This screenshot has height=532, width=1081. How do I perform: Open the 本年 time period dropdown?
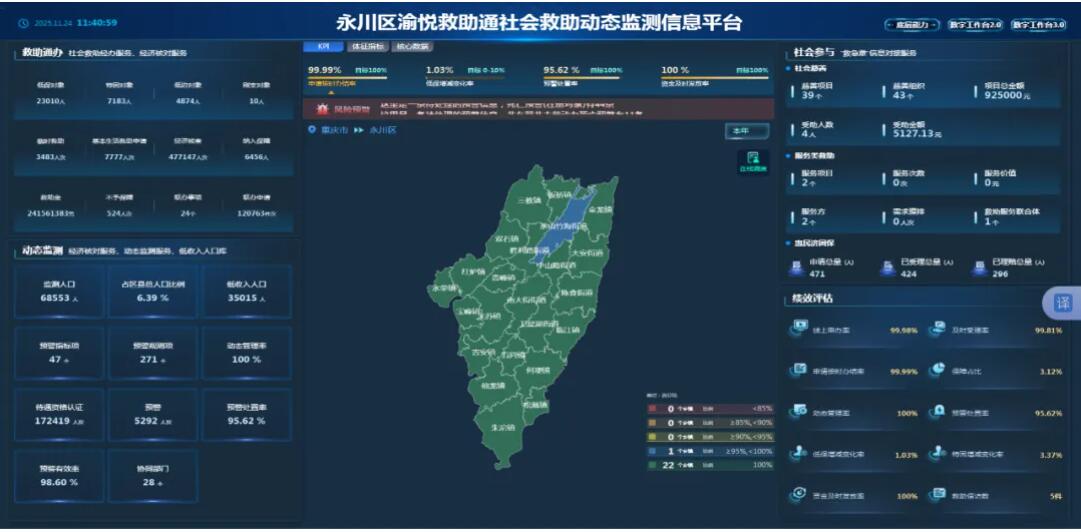click(746, 130)
